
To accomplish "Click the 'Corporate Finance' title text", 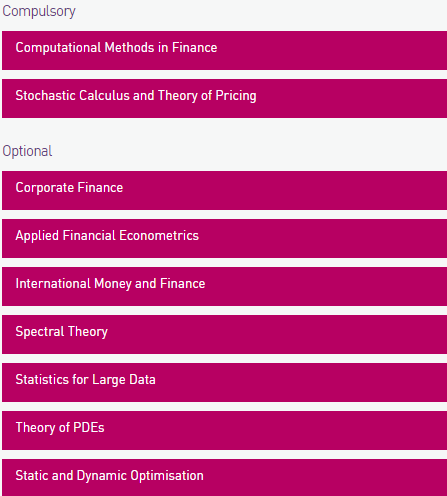I will coord(69,188).
